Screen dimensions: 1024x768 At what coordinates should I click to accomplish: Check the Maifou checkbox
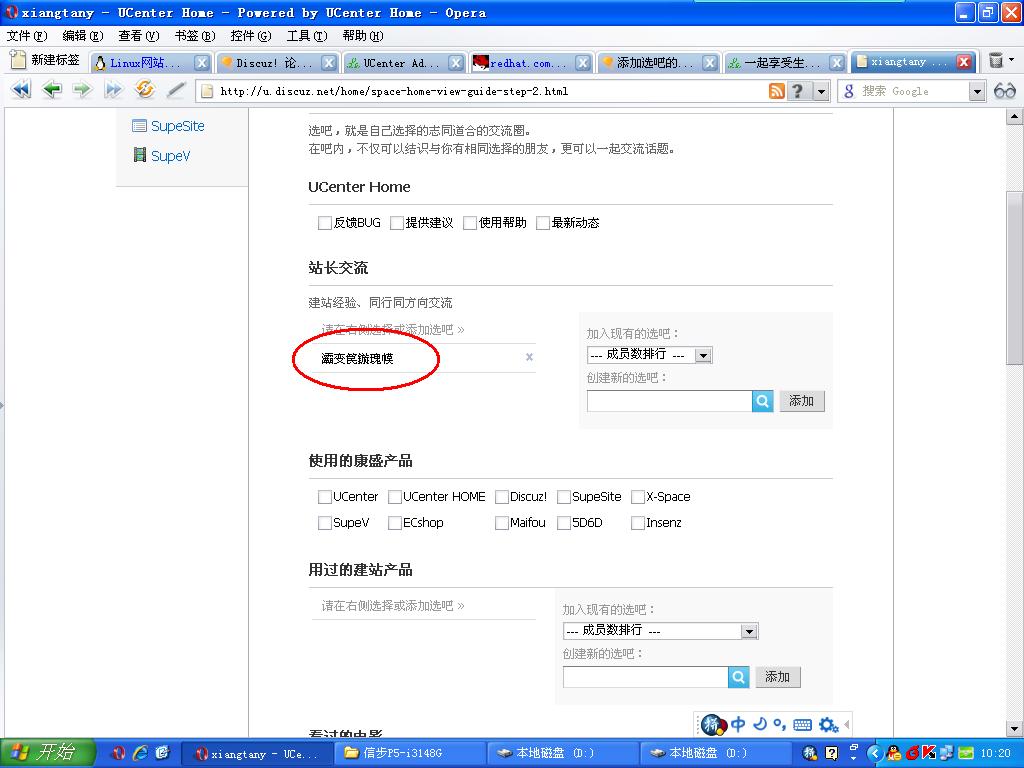(x=502, y=523)
